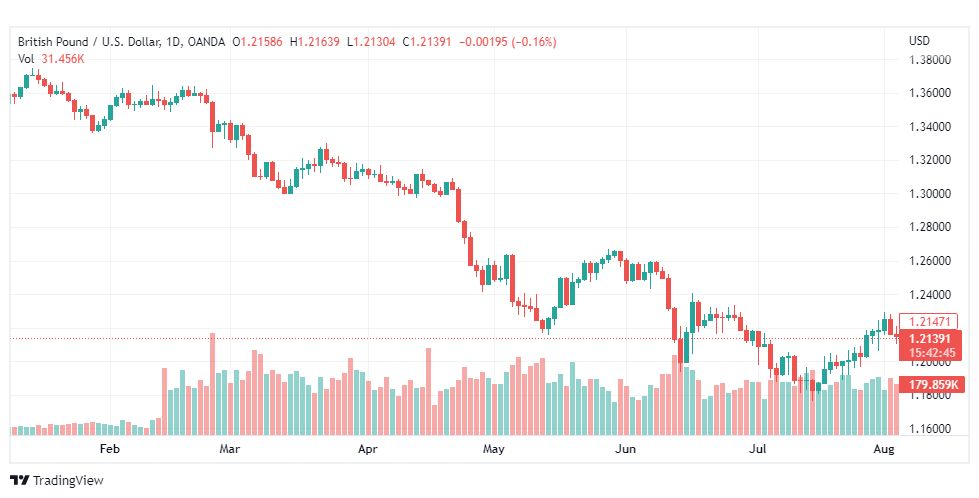The image size is (979, 498).
Task: Click the Feb date label on time axis
Action: 109,449
